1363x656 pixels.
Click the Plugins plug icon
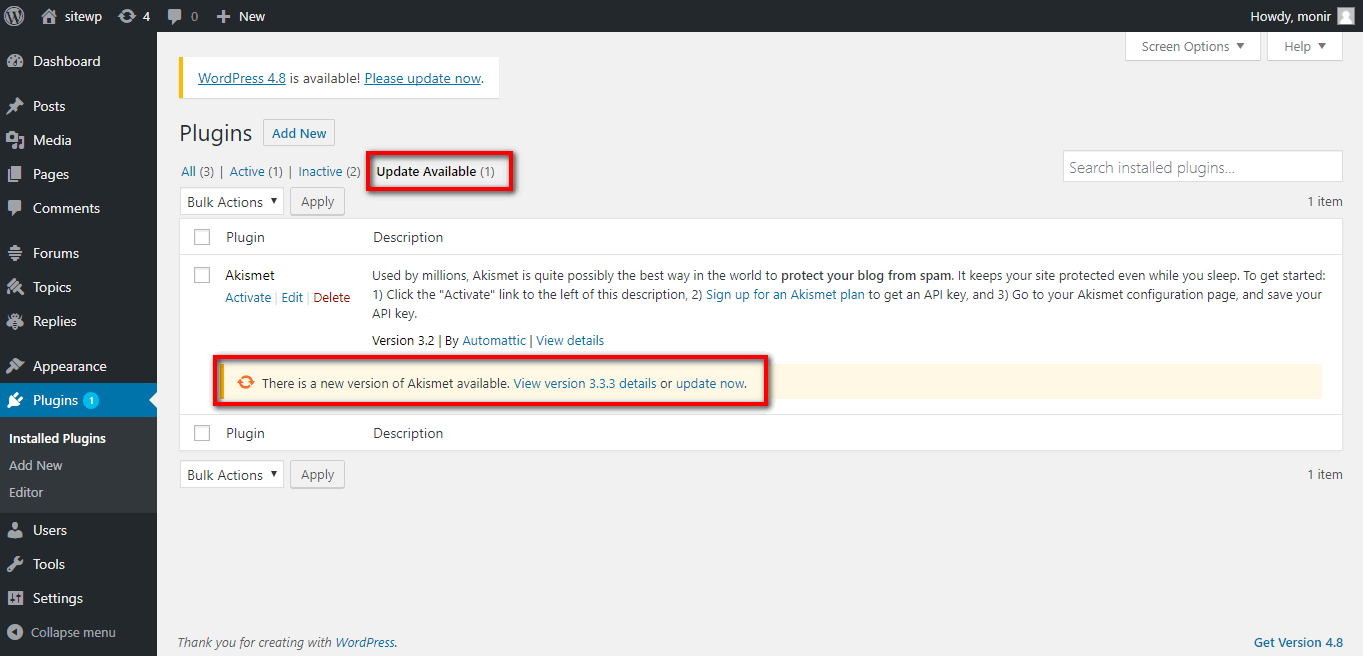click(x=15, y=400)
